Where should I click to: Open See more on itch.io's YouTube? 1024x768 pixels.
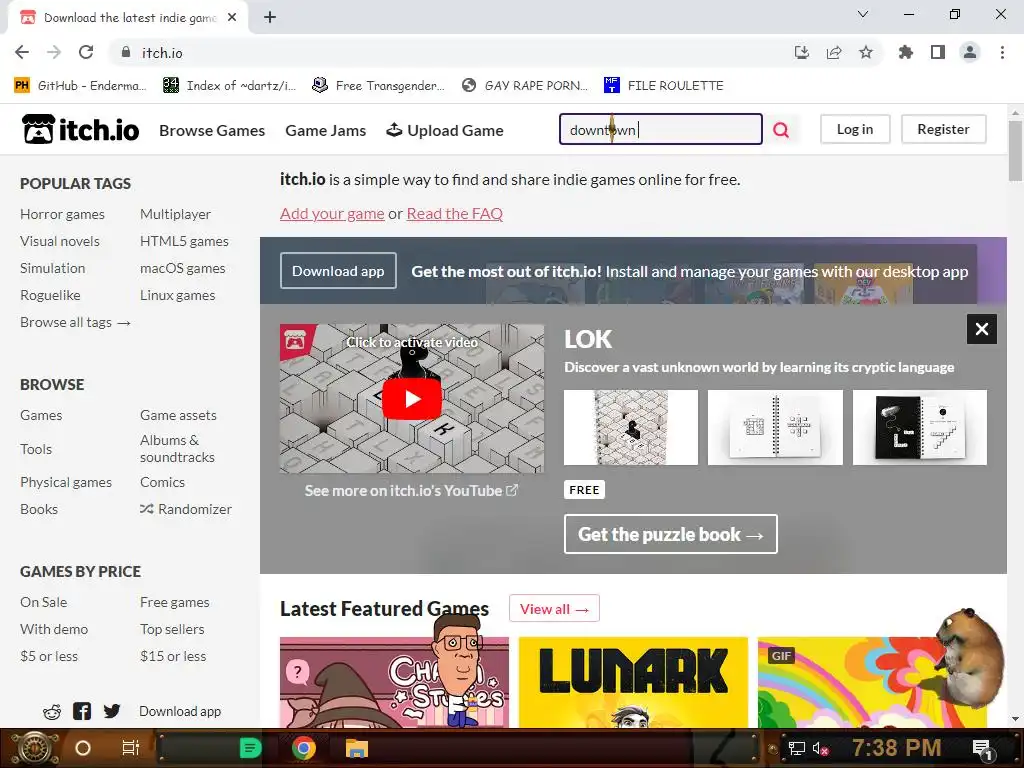(411, 490)
